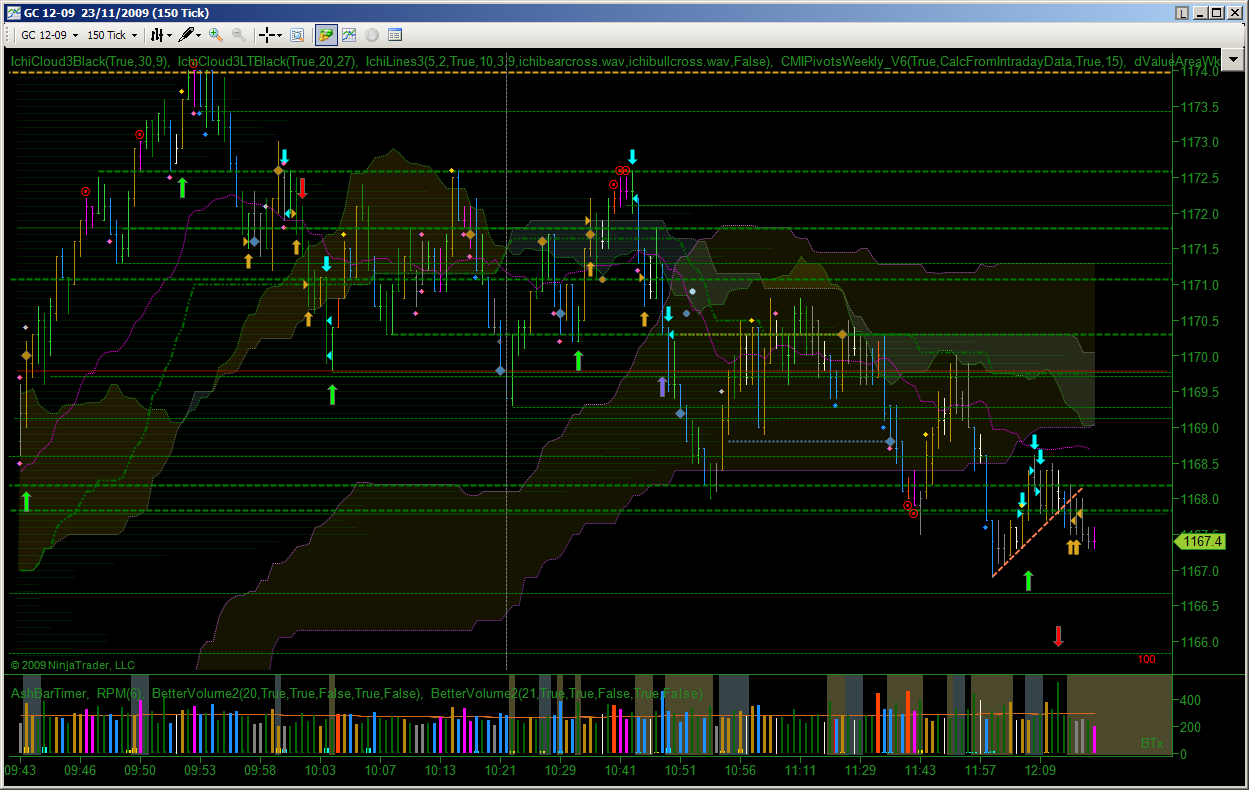Click the greyed dollar strategies icon
The height and width of the screenshot is (790, 1249).
coord(372,35)
